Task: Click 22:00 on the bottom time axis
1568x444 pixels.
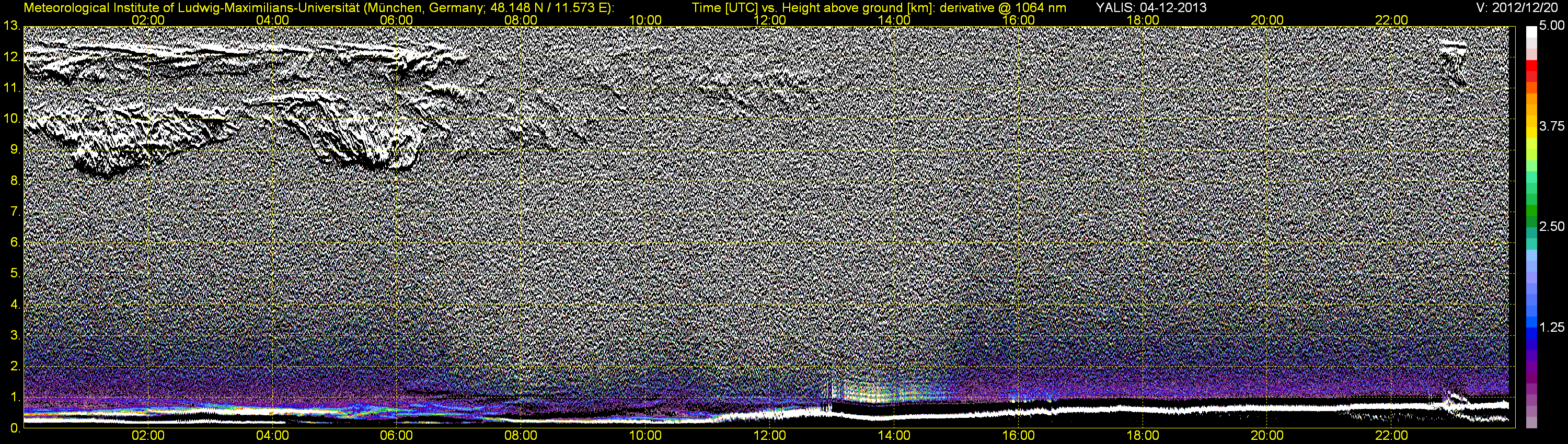Action: pos(1391,436)
